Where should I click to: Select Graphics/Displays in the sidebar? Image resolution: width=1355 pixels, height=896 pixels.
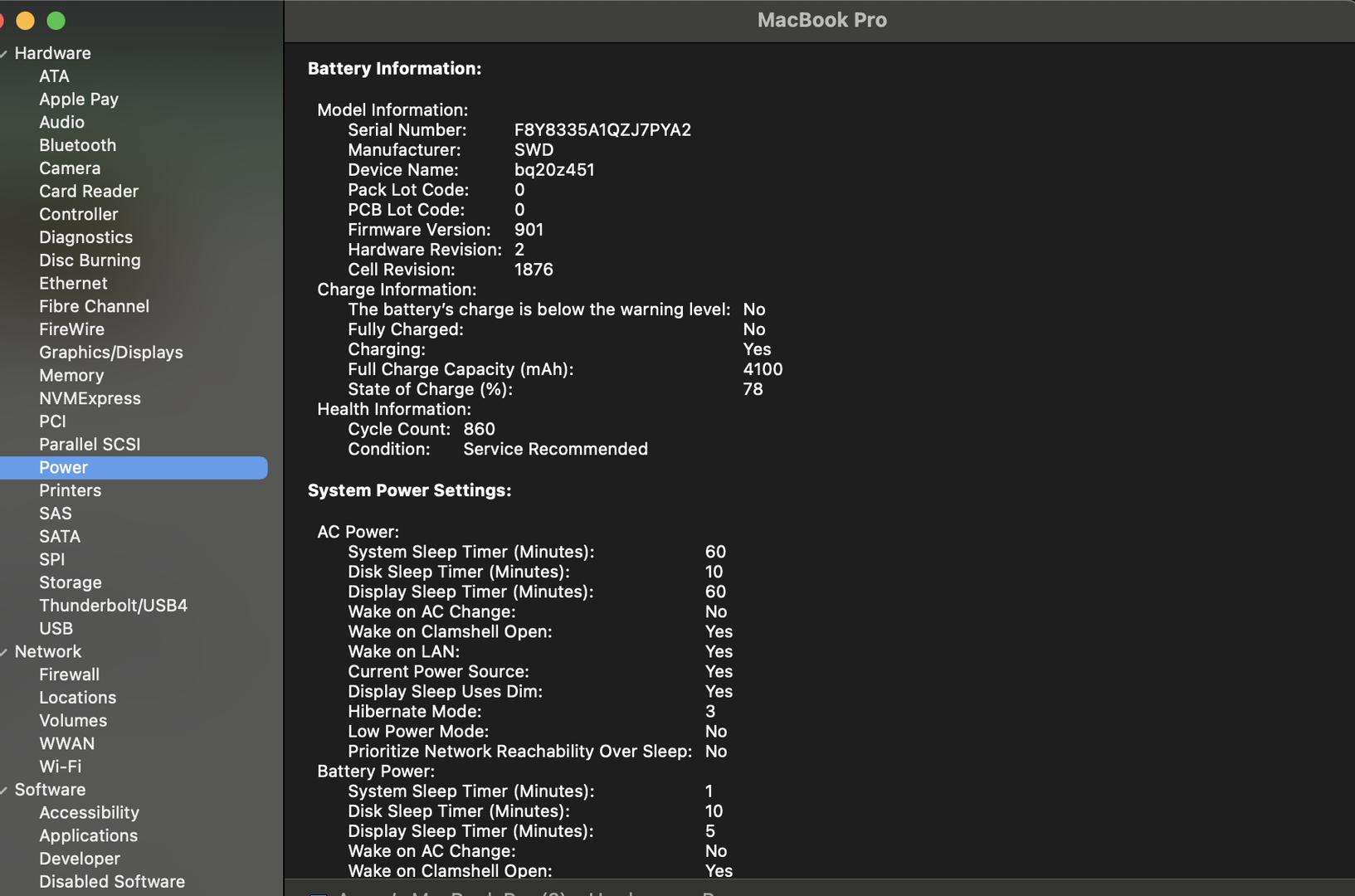tap(110, 352)
